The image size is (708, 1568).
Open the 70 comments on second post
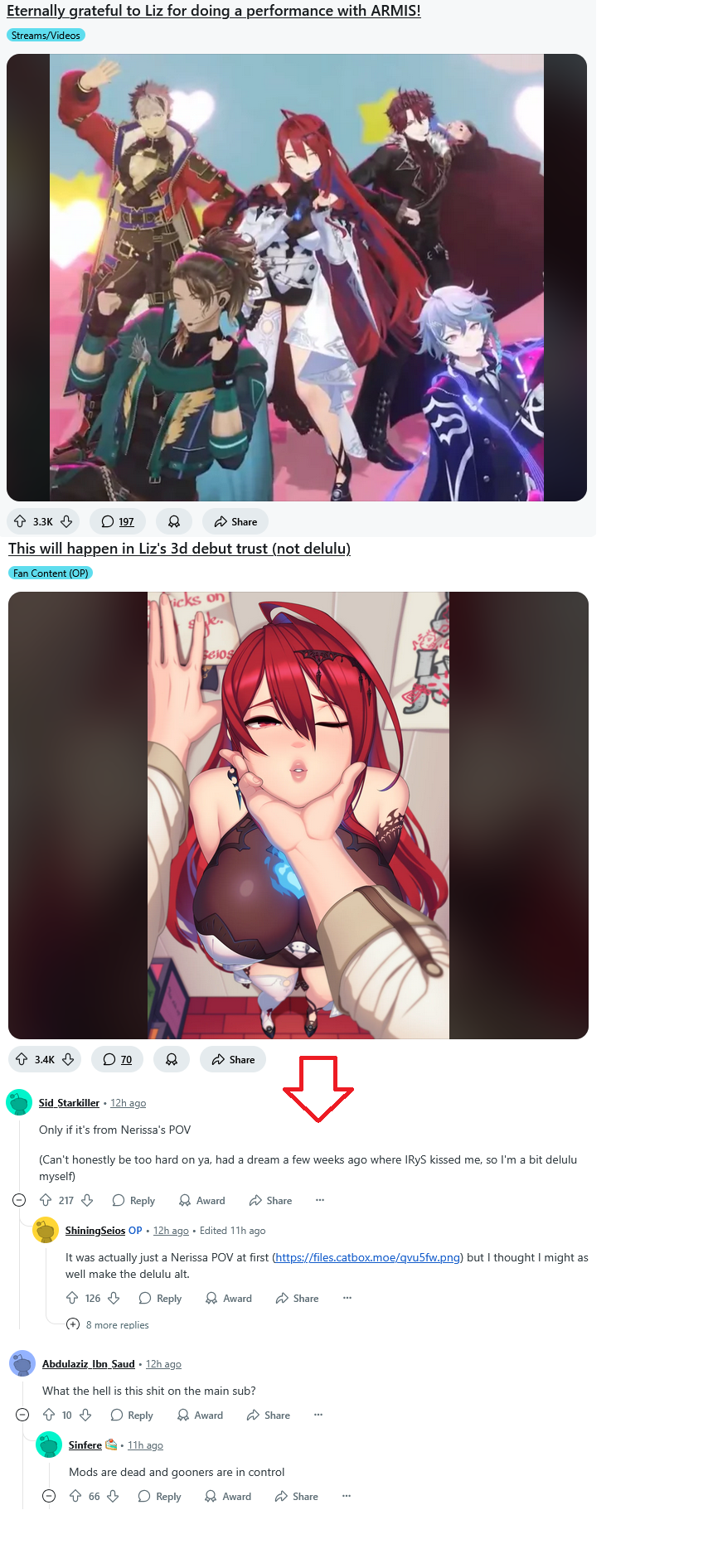(117, 1059)
